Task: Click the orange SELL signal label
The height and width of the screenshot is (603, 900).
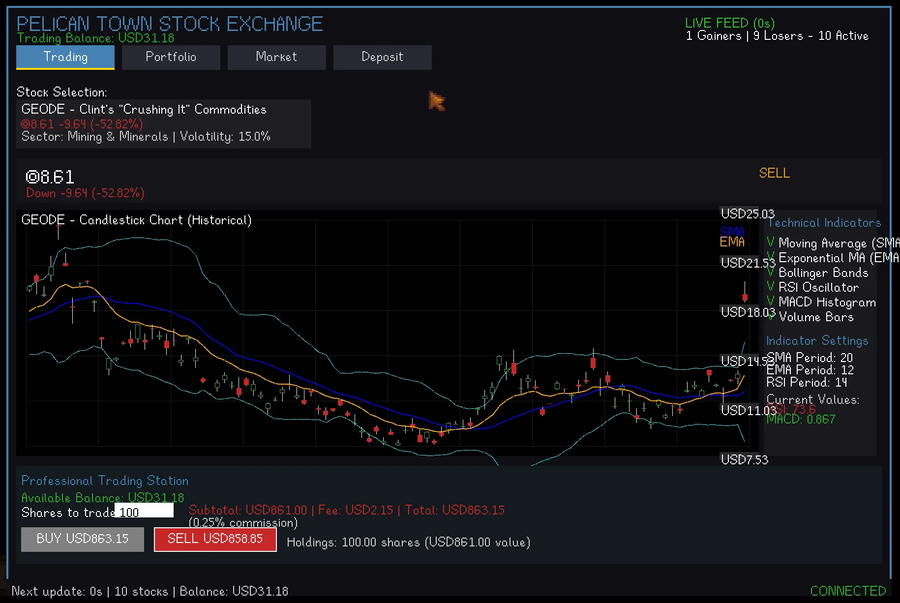Action: click(774, 173)
